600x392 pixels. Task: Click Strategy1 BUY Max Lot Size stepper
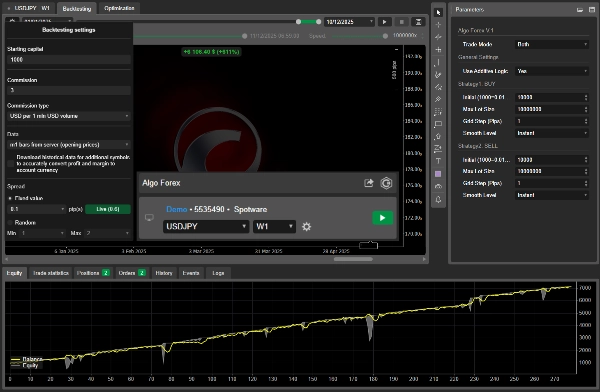click(x=586, y=109)
